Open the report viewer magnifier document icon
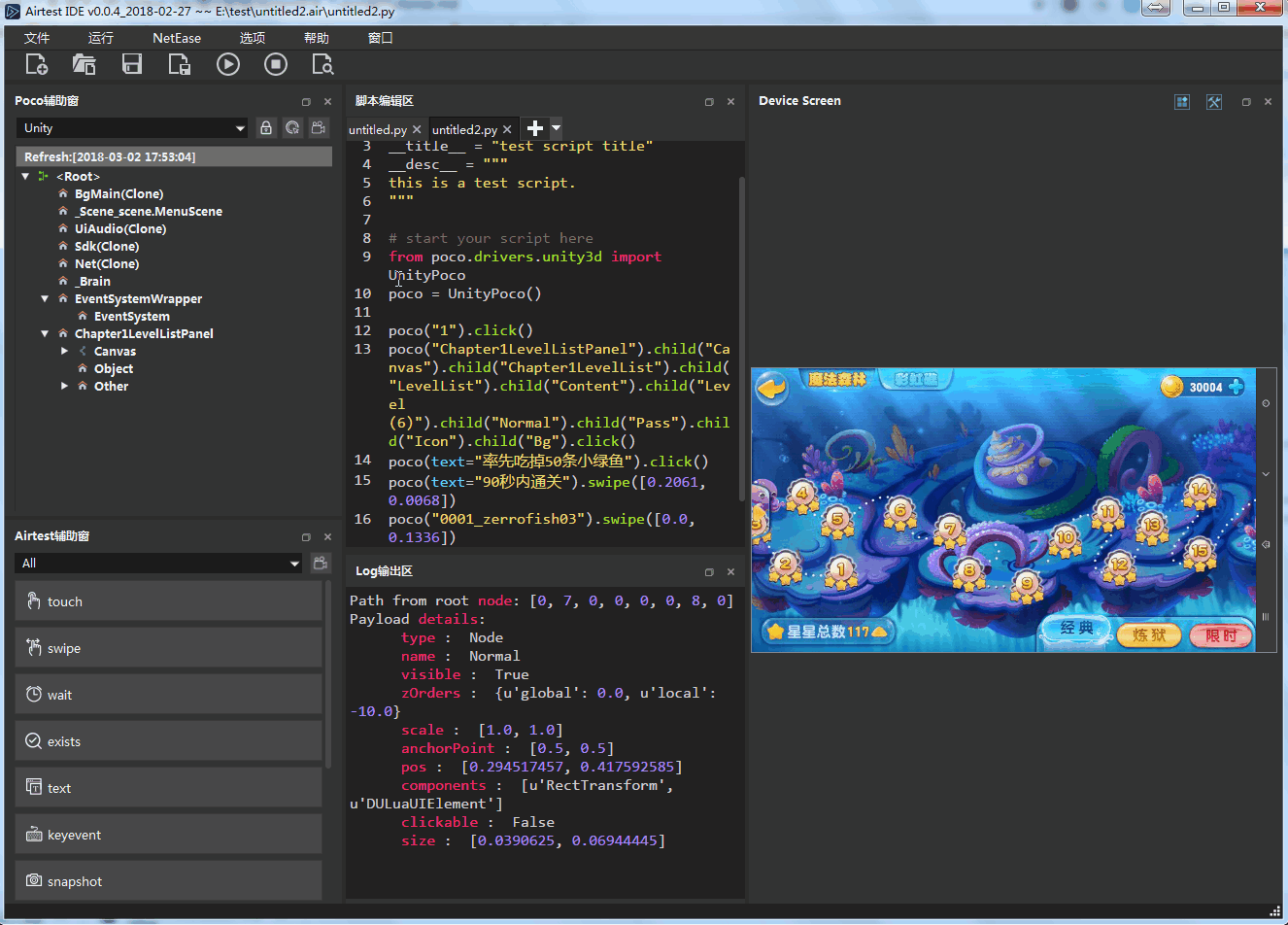This screenshot has height=925, width=1288. coord(322,64)
